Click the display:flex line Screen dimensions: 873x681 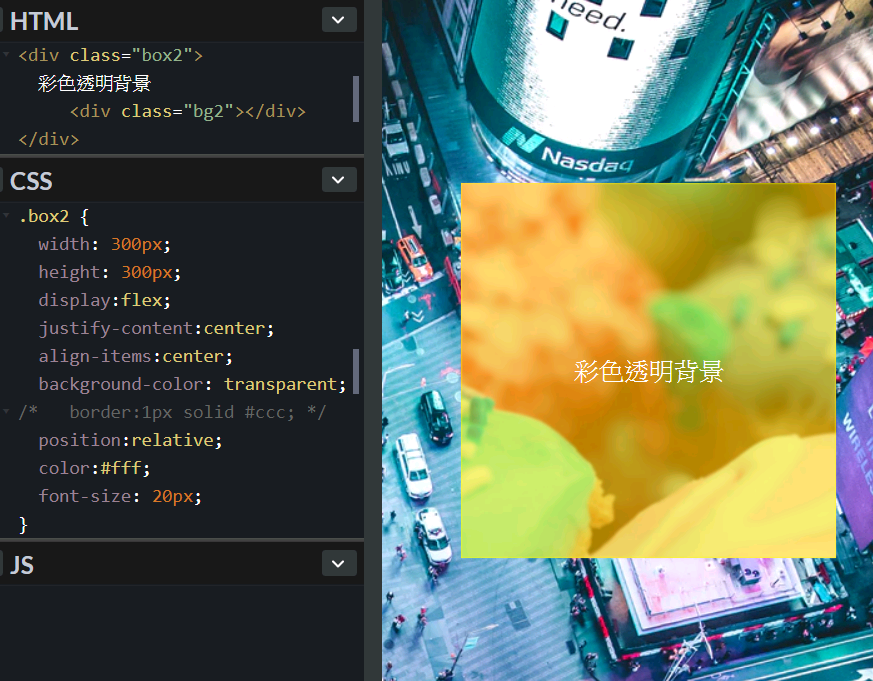click(x=105, y=300)
